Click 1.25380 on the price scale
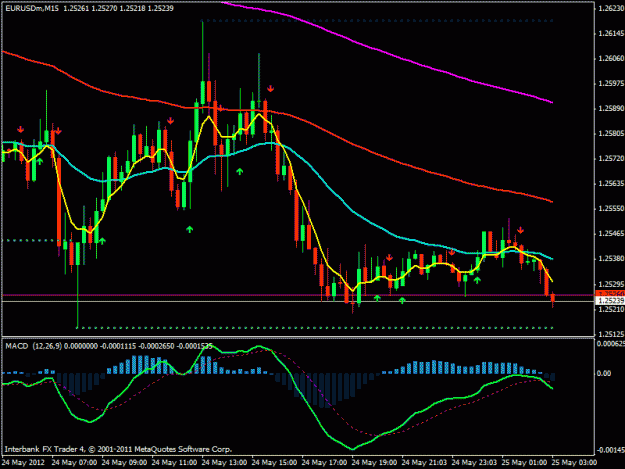 pyautogui.click(x=611, y=259)
